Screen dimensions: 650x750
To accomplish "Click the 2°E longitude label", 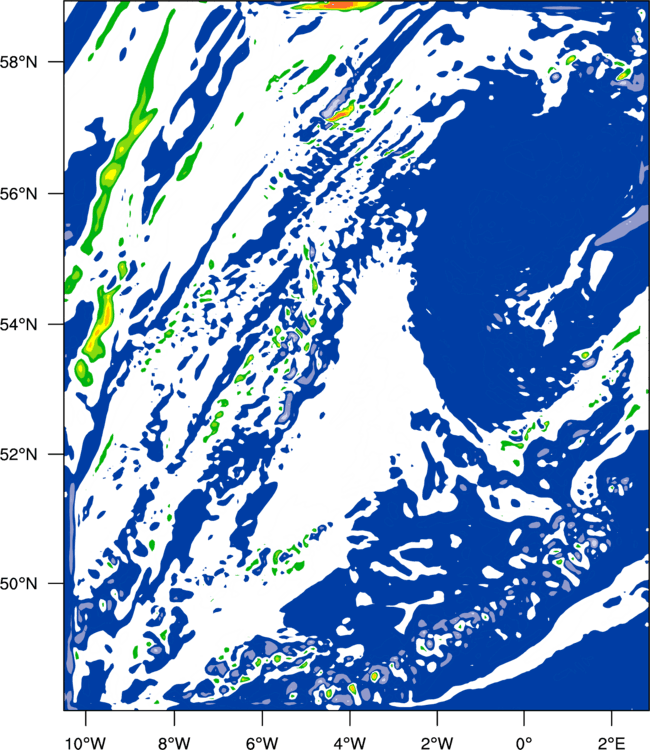I will coord(611,743).
